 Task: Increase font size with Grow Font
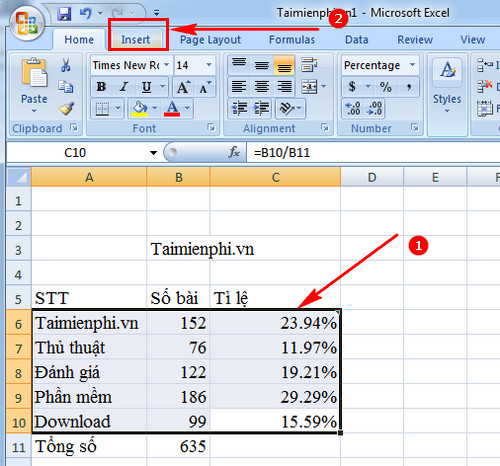click(x=183, y=87)
